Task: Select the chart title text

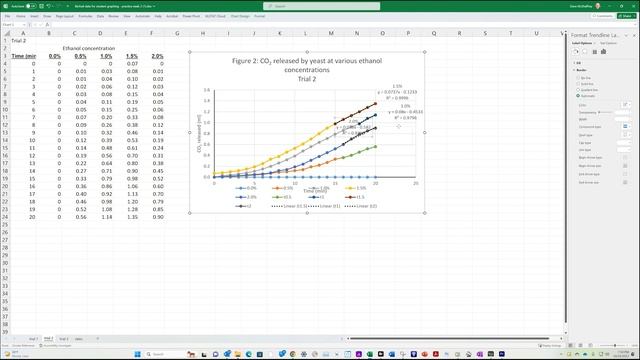Action: pyautogui.click(x=307, y=70)
